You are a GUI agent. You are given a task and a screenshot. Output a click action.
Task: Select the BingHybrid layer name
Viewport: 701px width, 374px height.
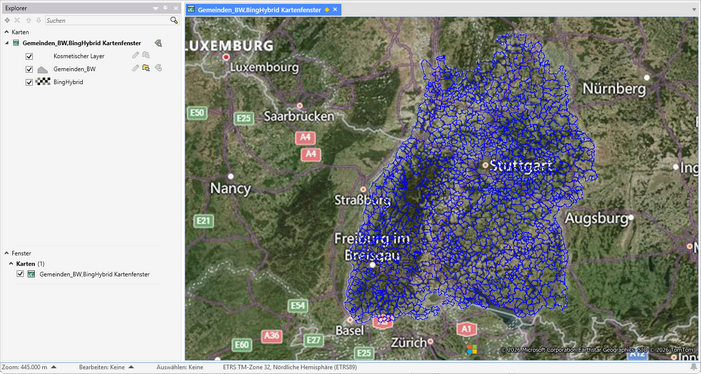(x=68, y=82)
